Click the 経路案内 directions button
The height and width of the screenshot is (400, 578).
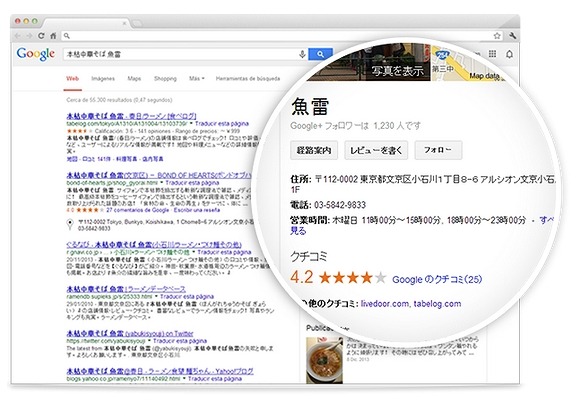click(314, 150)
